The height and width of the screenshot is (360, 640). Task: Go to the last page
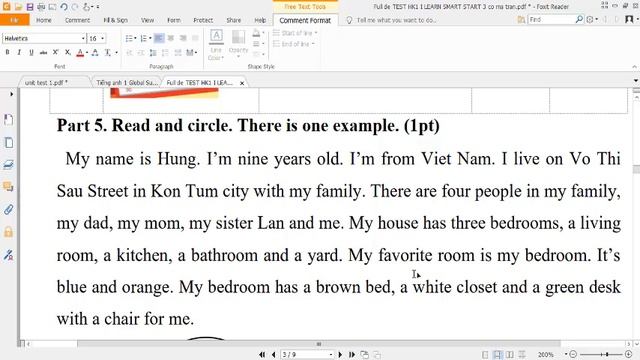pos(351,355)
